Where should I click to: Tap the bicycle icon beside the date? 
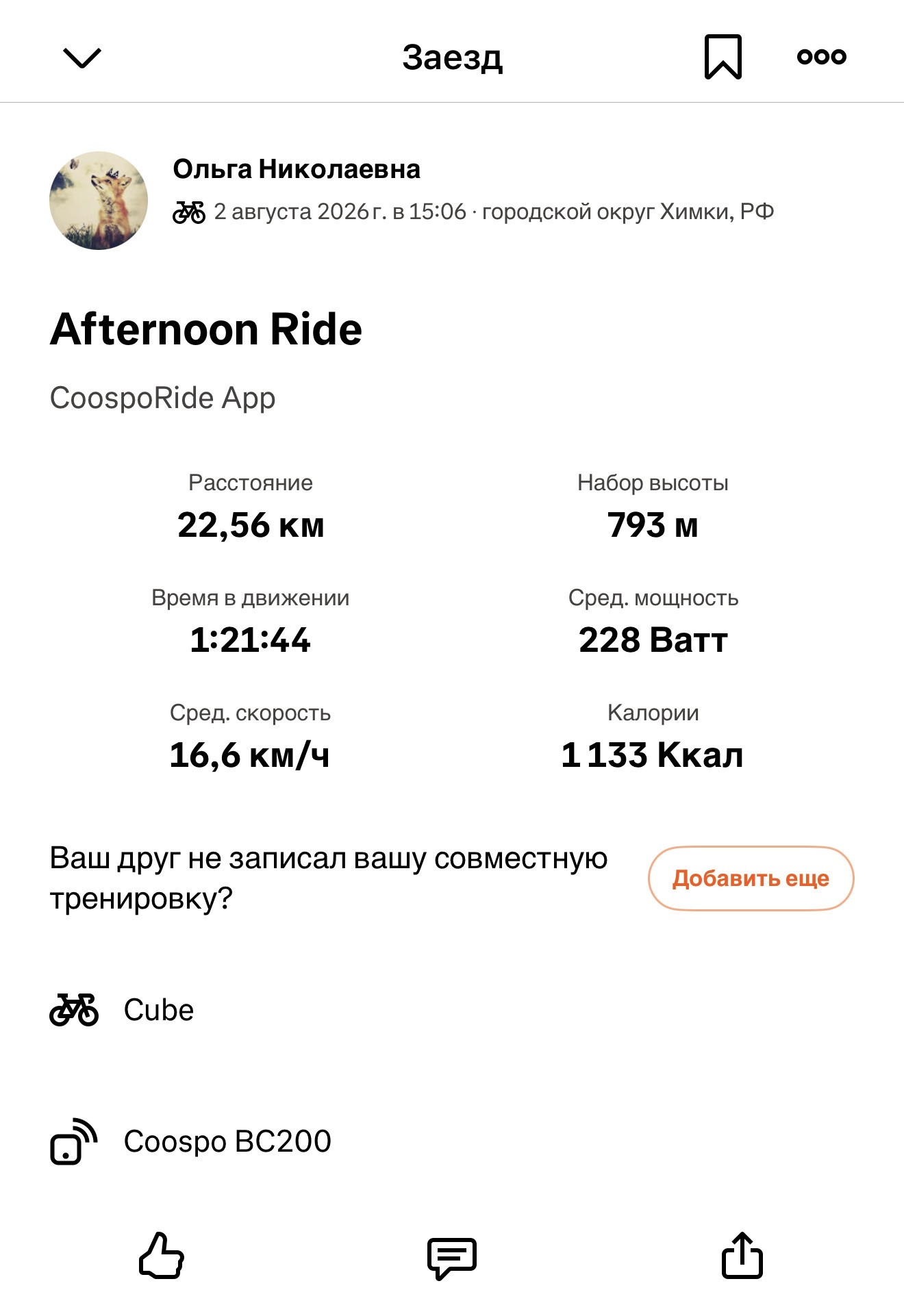pyautogui.click(x=189, y=212)
